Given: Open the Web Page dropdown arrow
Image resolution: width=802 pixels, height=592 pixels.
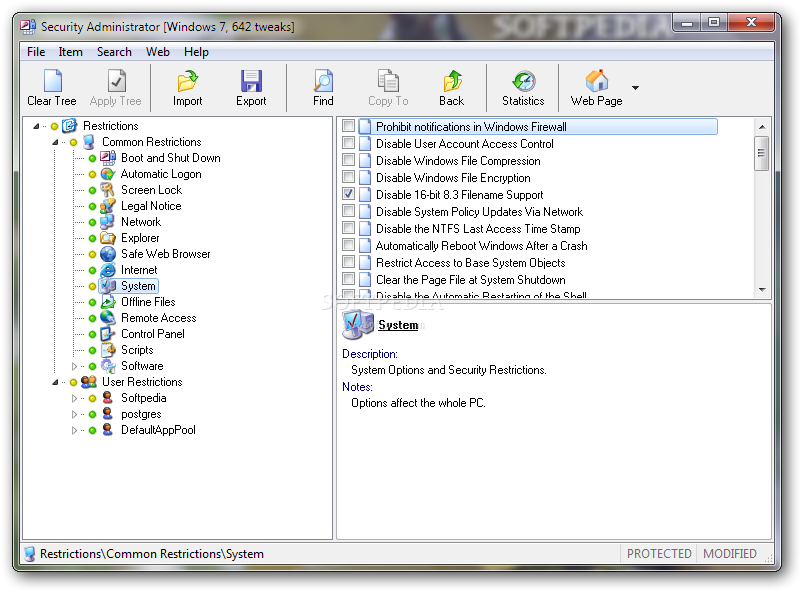Looking at the screenshot, I should point(635,88).
